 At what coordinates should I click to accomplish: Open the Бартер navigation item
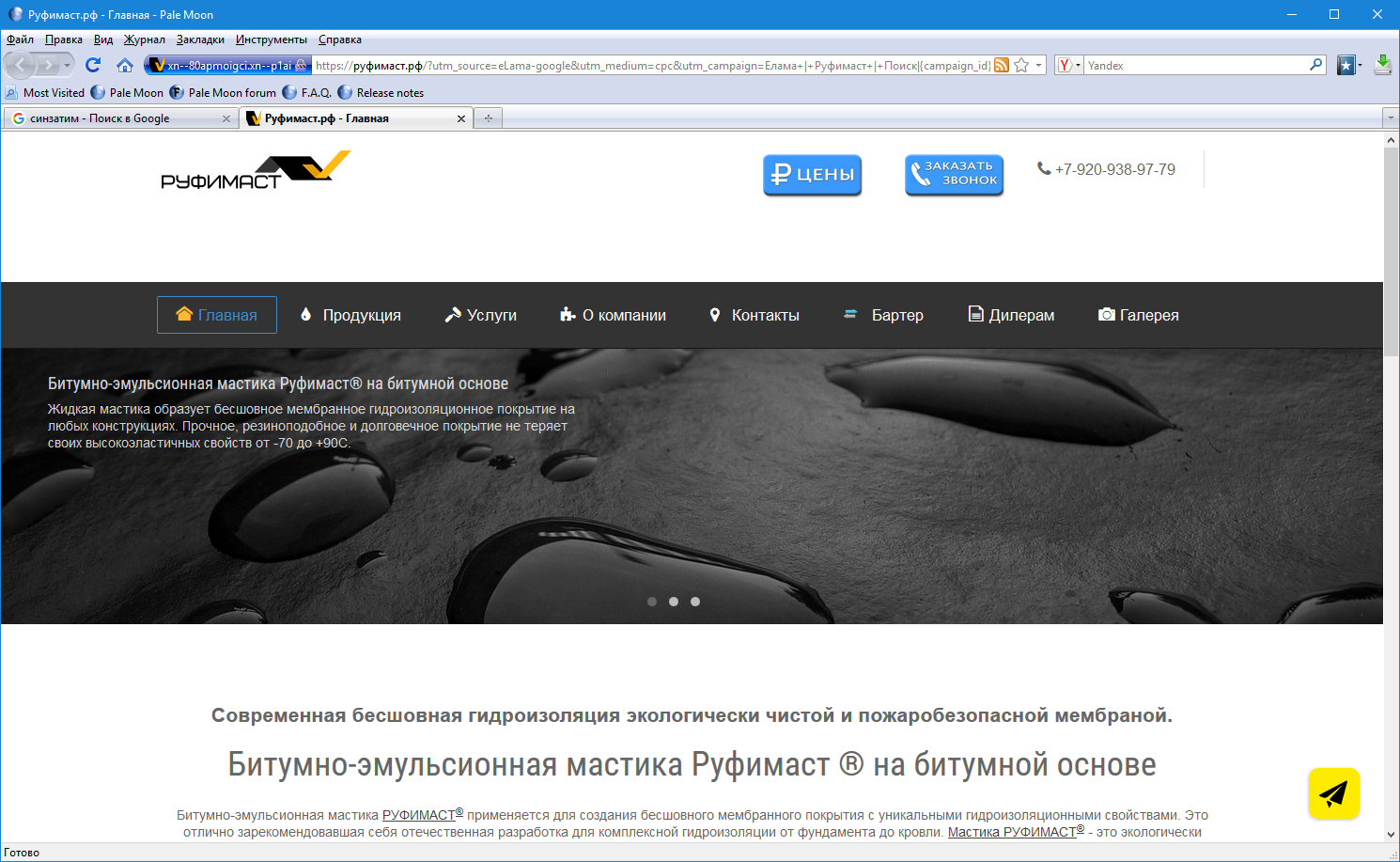click(x=883, y=315)
